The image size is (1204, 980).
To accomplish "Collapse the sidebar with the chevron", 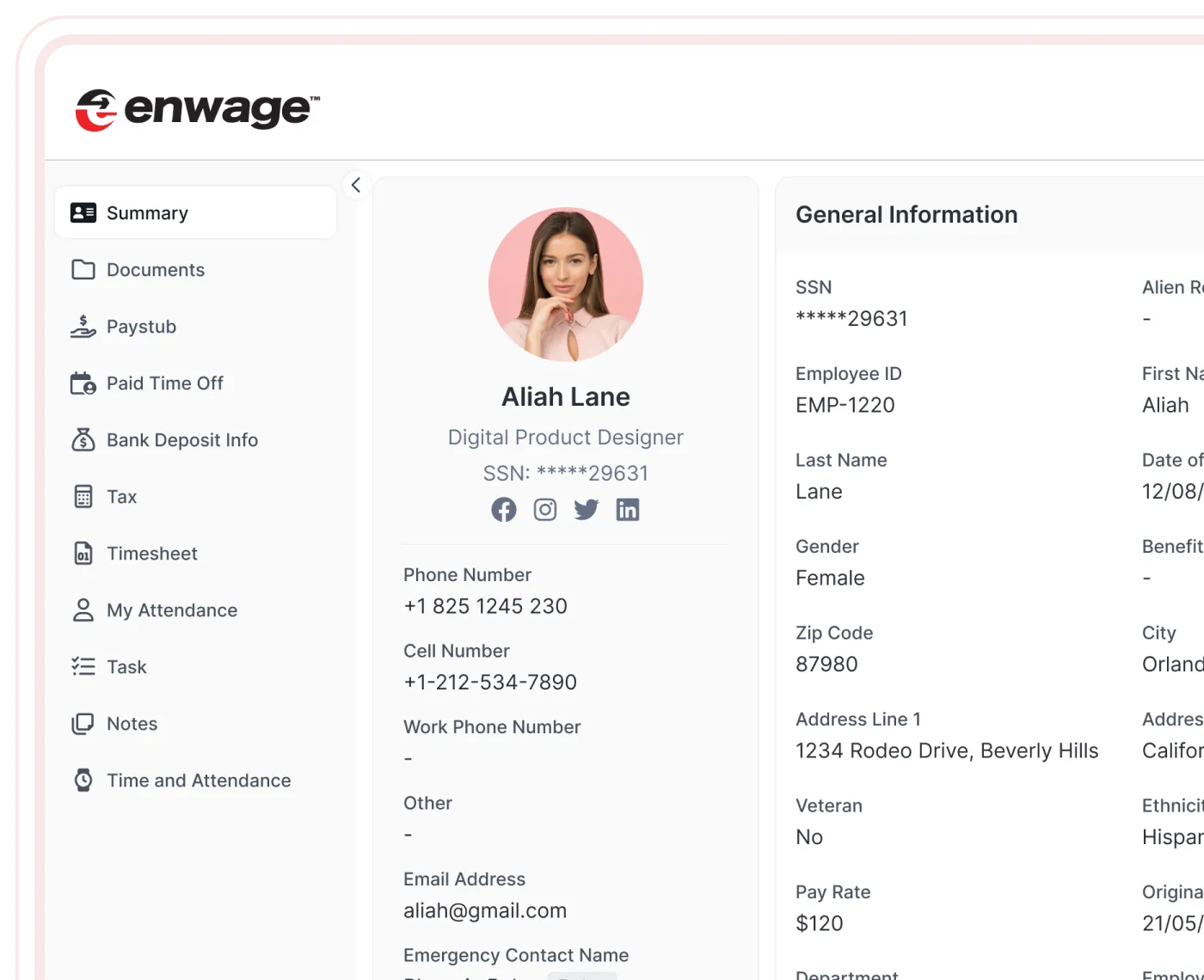I will click(x=356, y=184).
